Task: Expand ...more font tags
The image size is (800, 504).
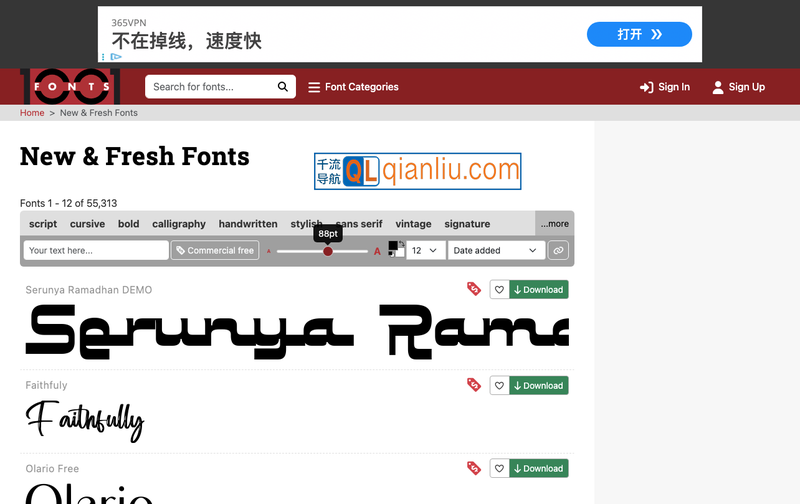Action: pyautogui.click(x=555, y=223)
